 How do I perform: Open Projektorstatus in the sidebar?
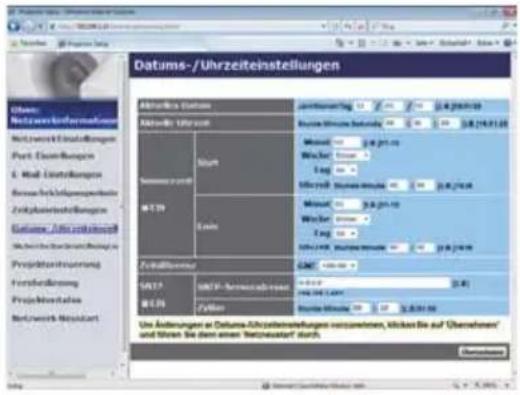[x=46, y=300]
